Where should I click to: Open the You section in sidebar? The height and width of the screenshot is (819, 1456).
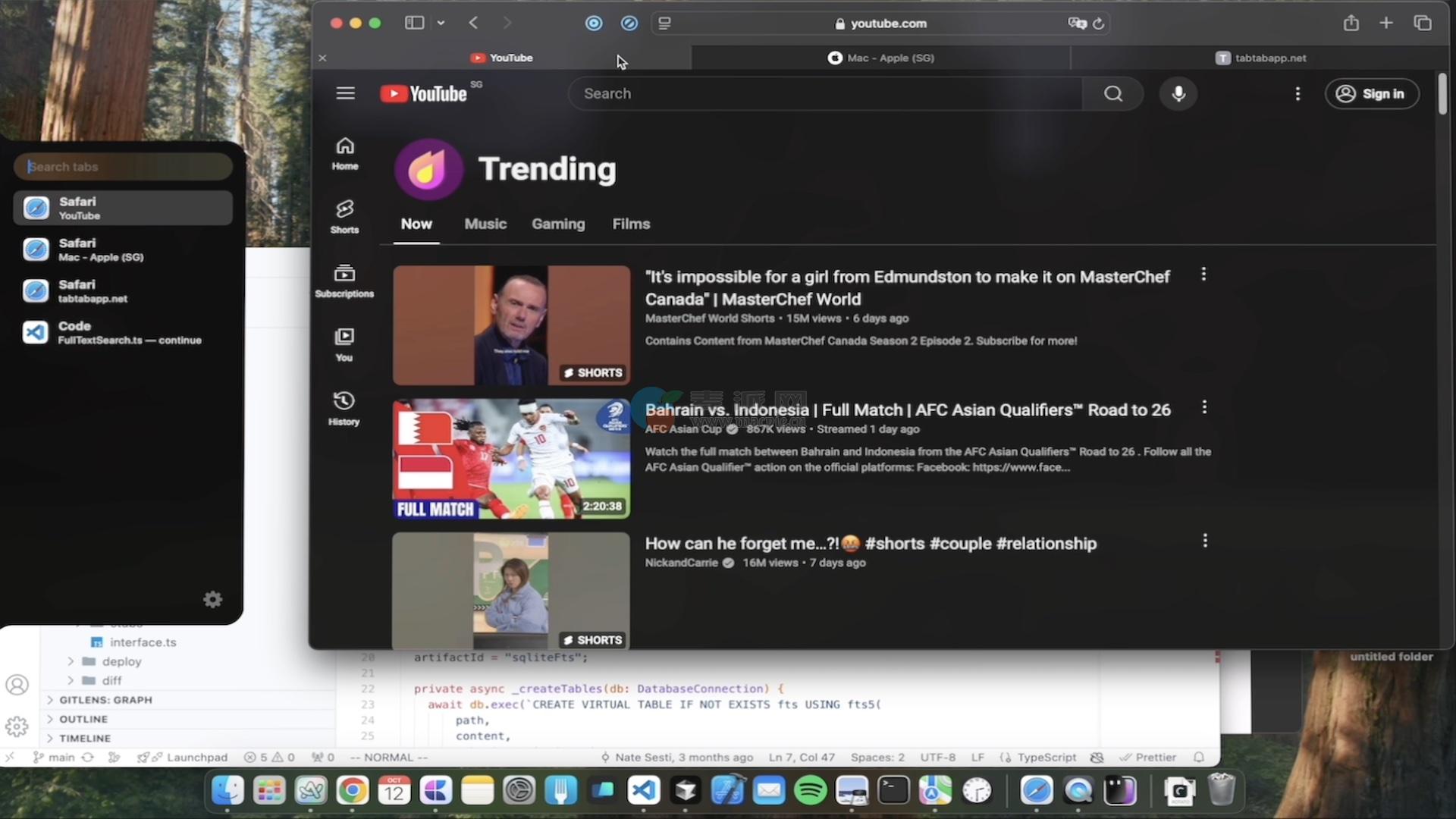point(344,345)
